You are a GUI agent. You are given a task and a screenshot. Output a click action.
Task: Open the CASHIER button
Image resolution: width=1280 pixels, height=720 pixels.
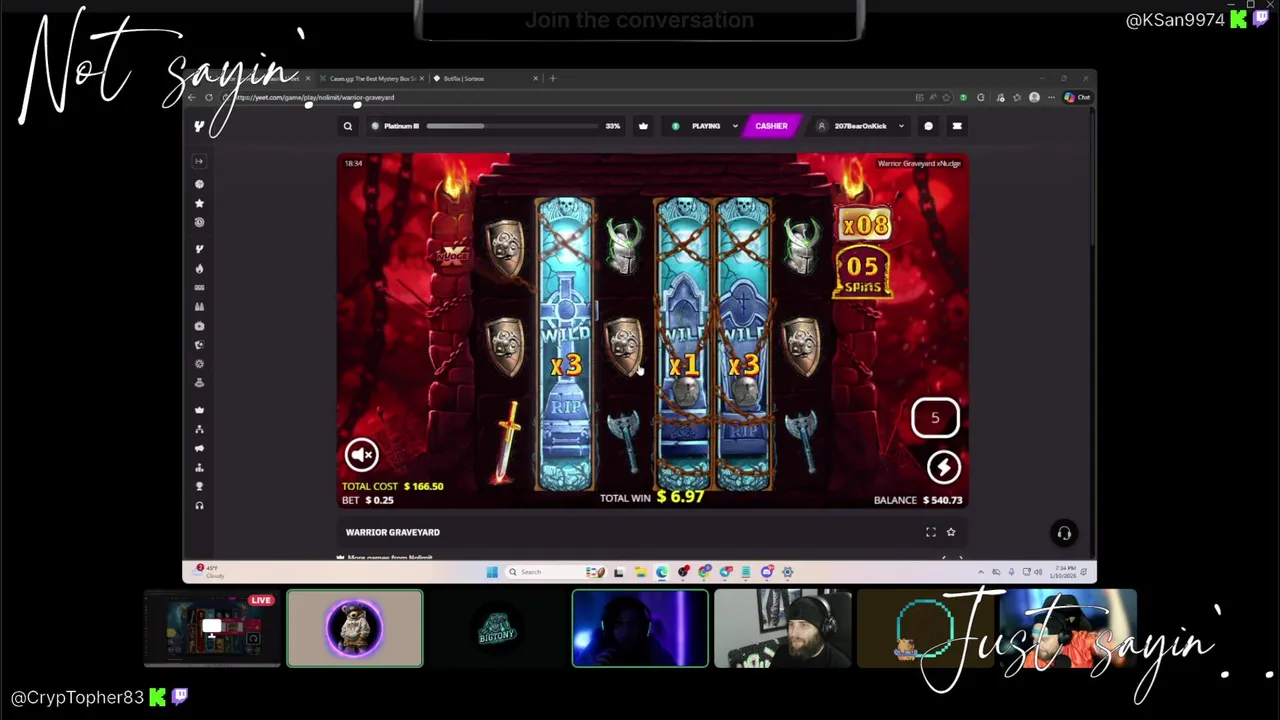coord(771,126)
